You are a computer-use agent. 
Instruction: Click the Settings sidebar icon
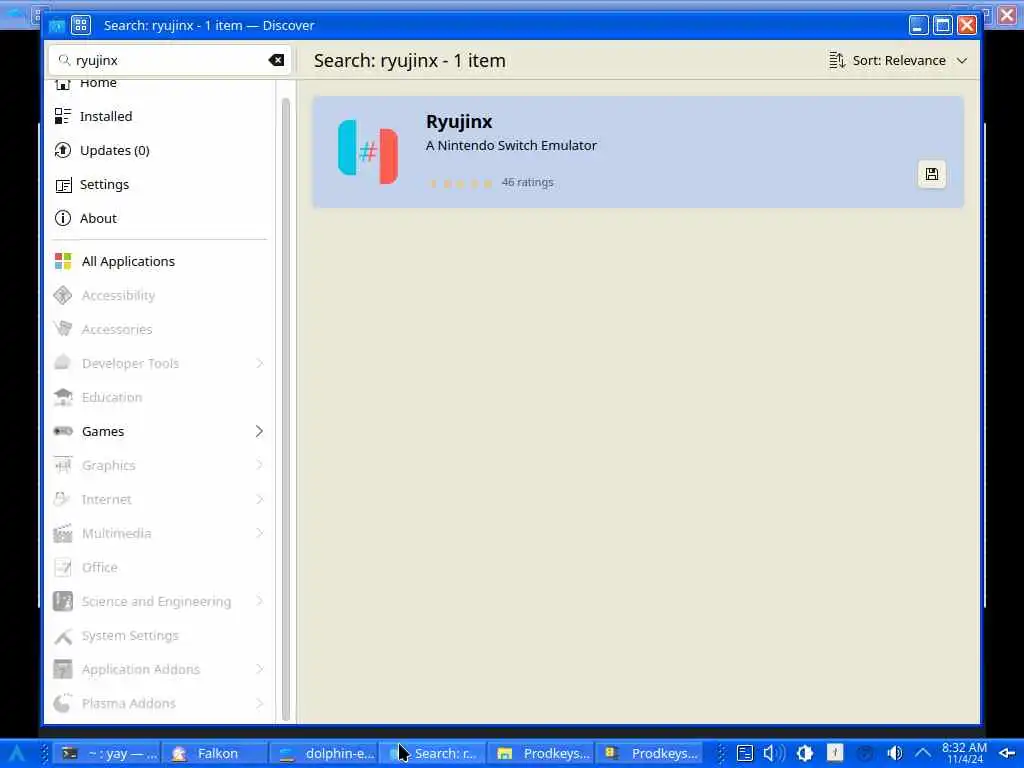tap(63, 185)
